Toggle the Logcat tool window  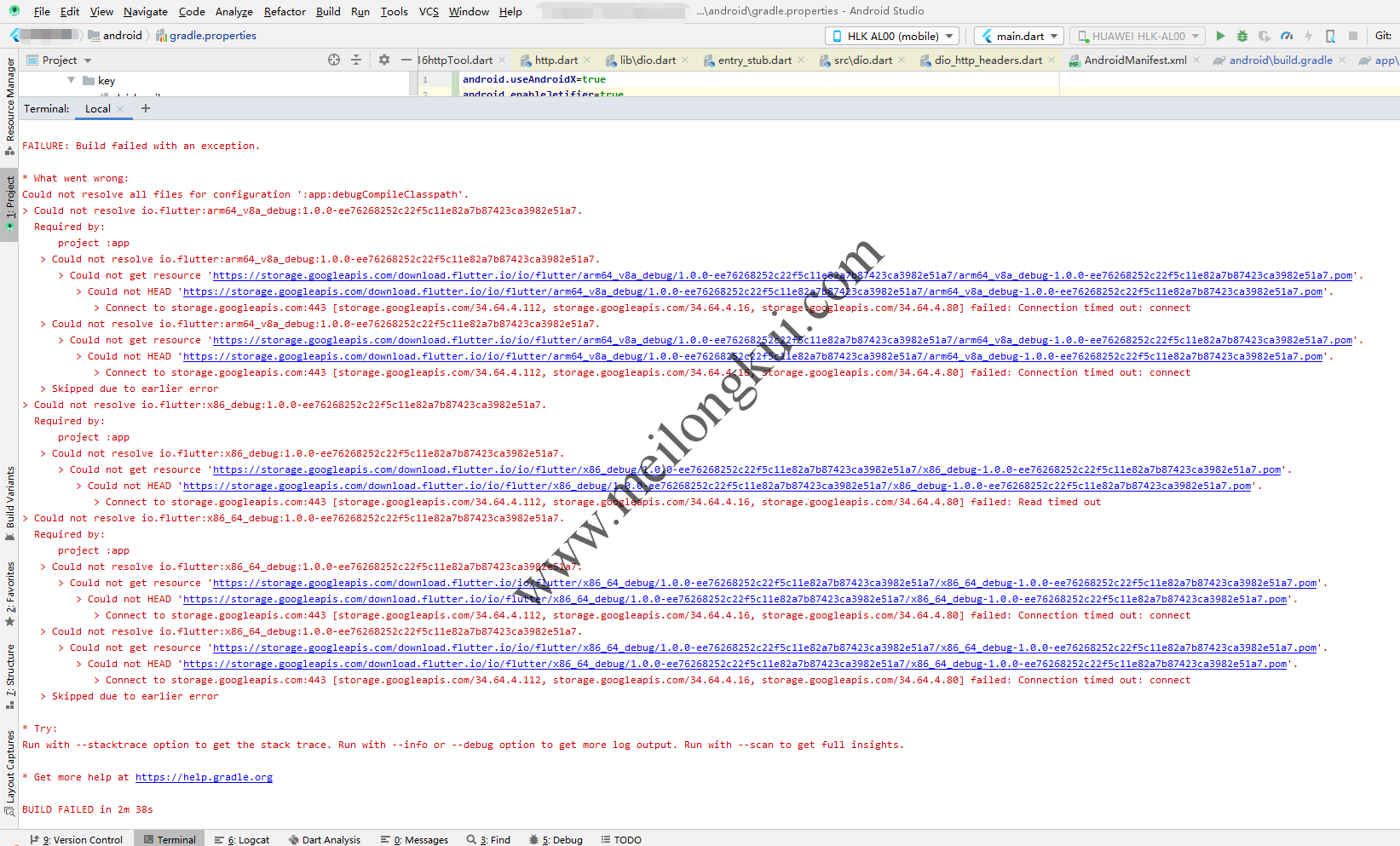pyautogui.click(x=242, y=839)
